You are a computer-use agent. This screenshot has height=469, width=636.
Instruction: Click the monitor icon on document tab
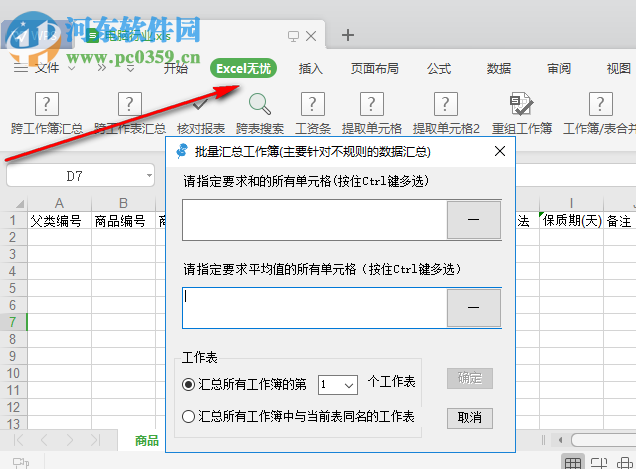coord(293,36)
